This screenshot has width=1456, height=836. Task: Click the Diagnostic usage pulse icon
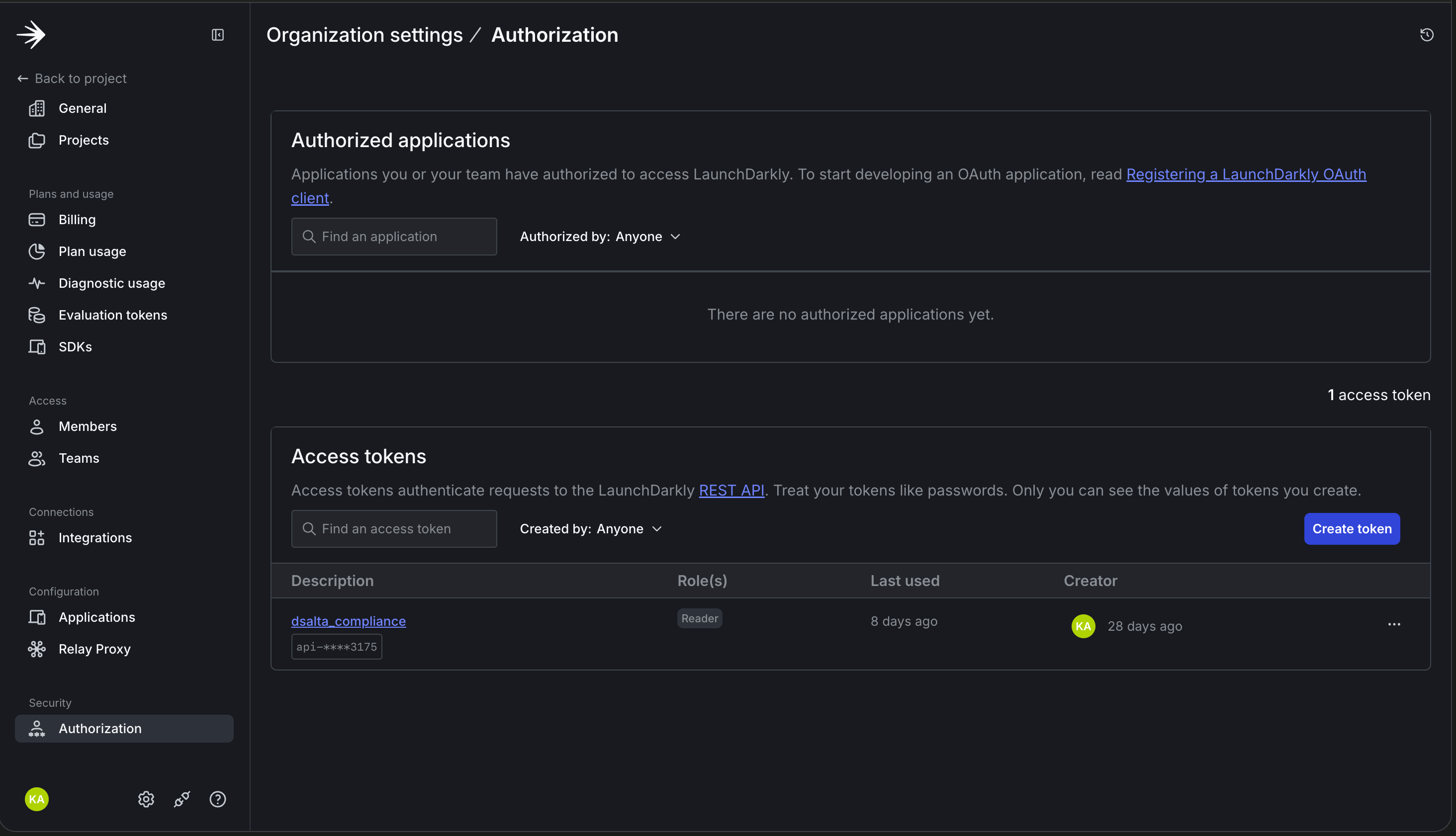coord(37,283)
